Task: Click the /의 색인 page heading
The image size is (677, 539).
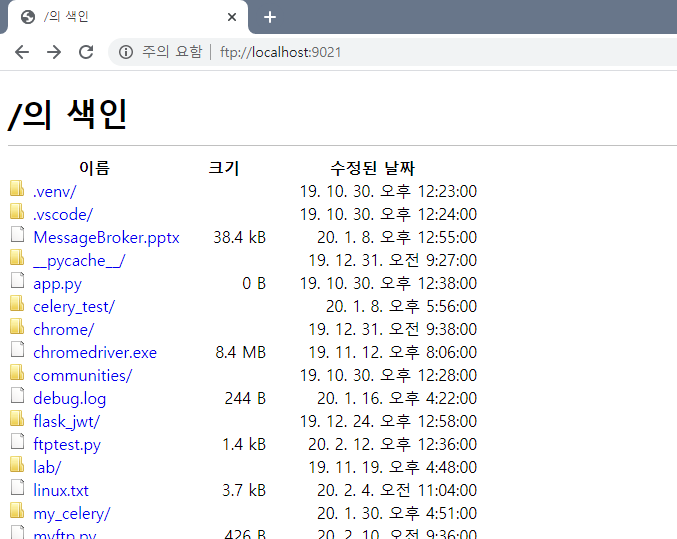Action: (x=68, y=114)
